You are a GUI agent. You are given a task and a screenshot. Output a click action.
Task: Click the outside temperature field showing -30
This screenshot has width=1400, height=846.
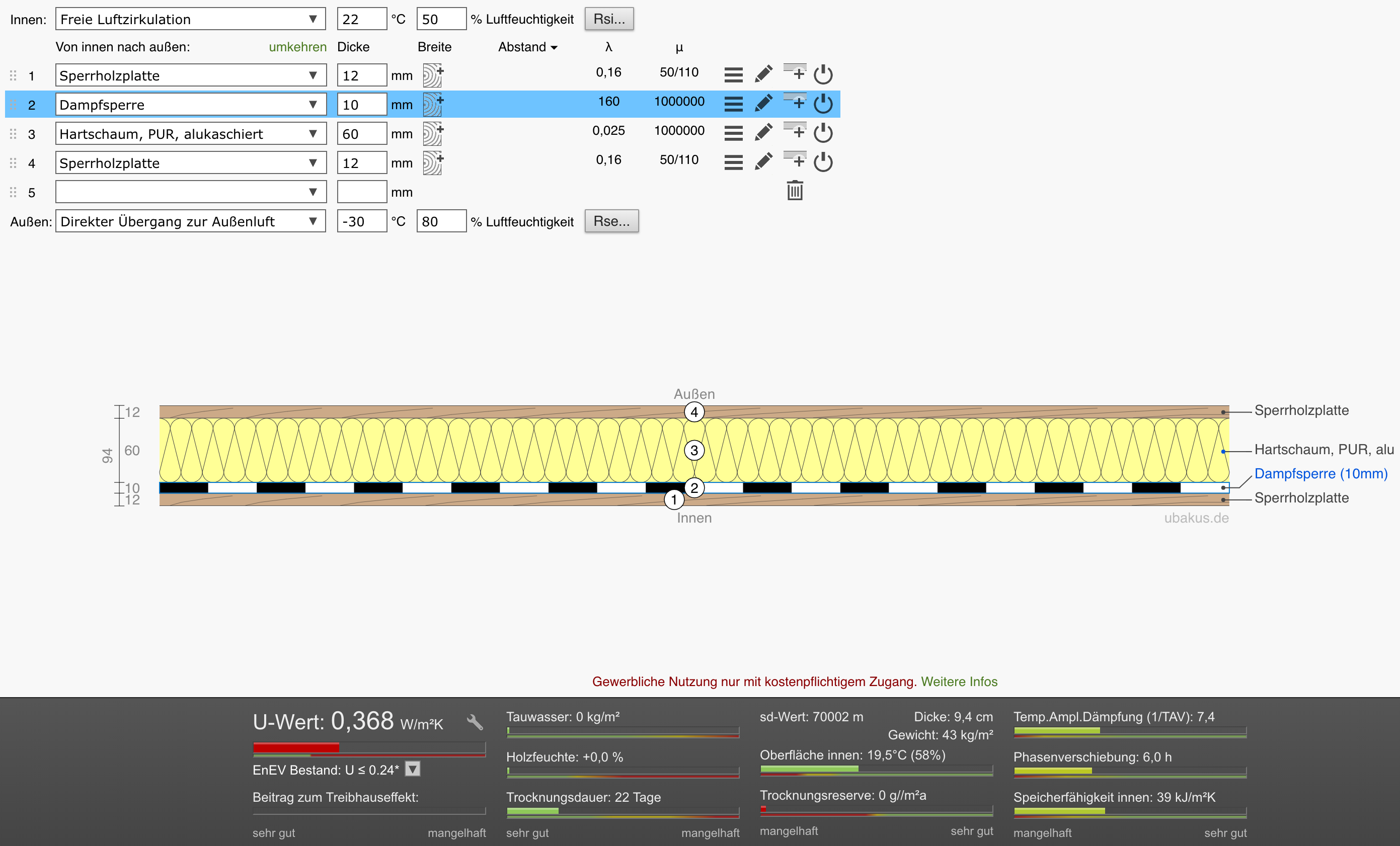pyautogui.click(x=362, y=221)
